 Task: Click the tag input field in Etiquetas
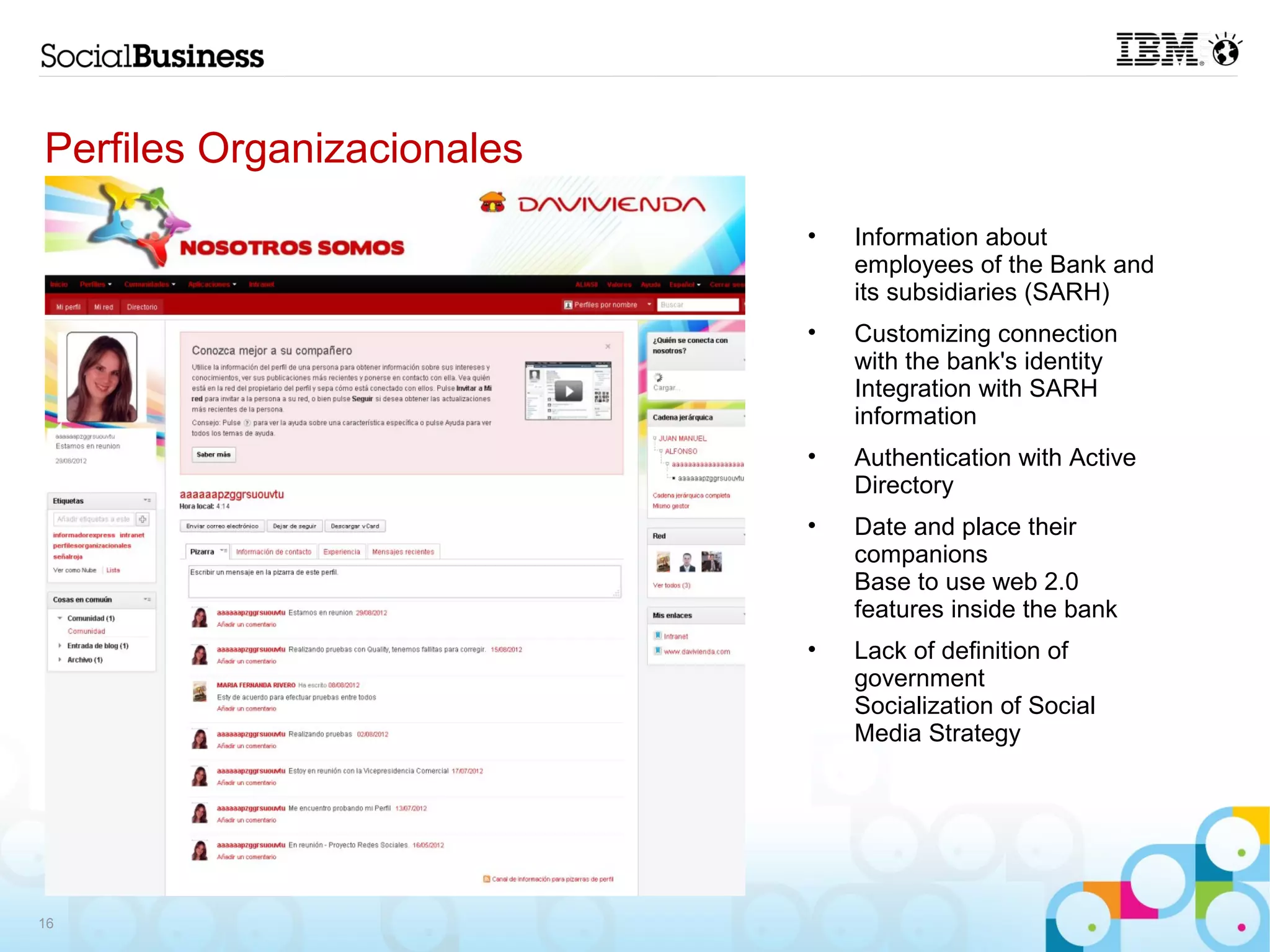click(94, 519)
